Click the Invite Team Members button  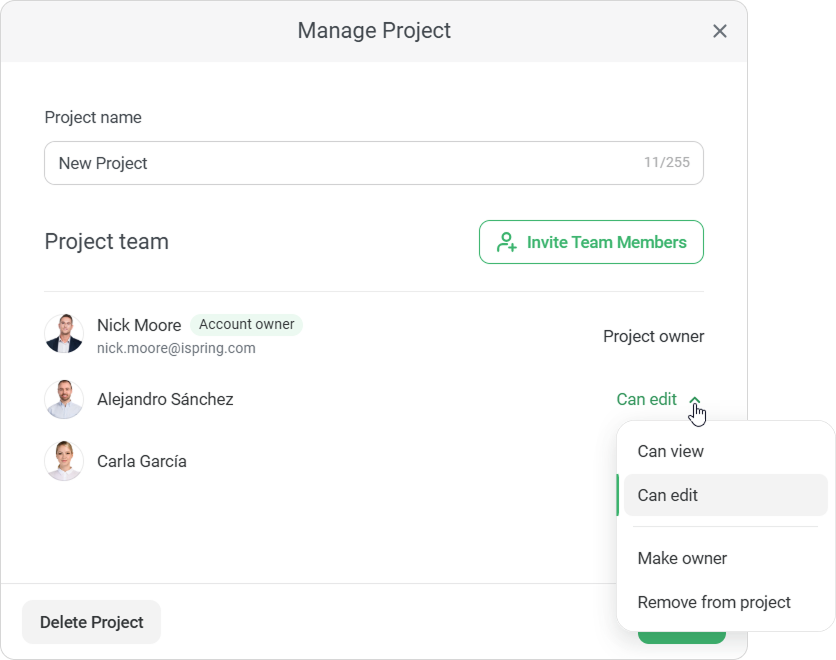coord(591,242)
